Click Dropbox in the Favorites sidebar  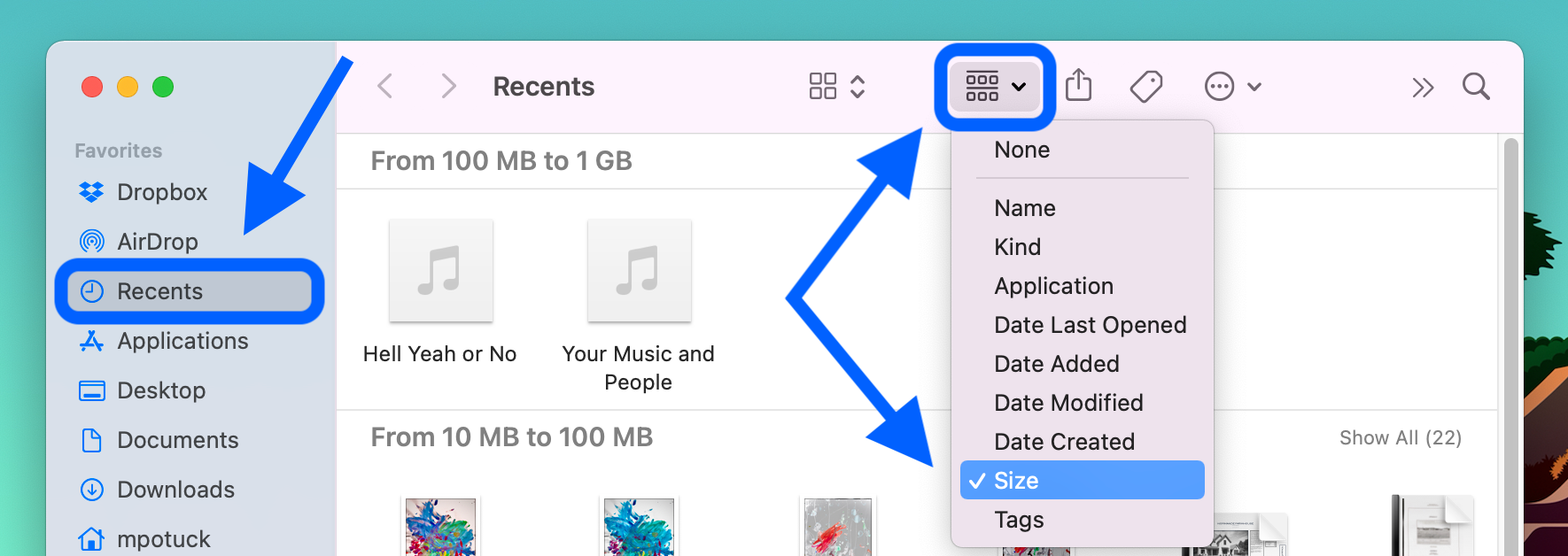(x=162, y=191)
